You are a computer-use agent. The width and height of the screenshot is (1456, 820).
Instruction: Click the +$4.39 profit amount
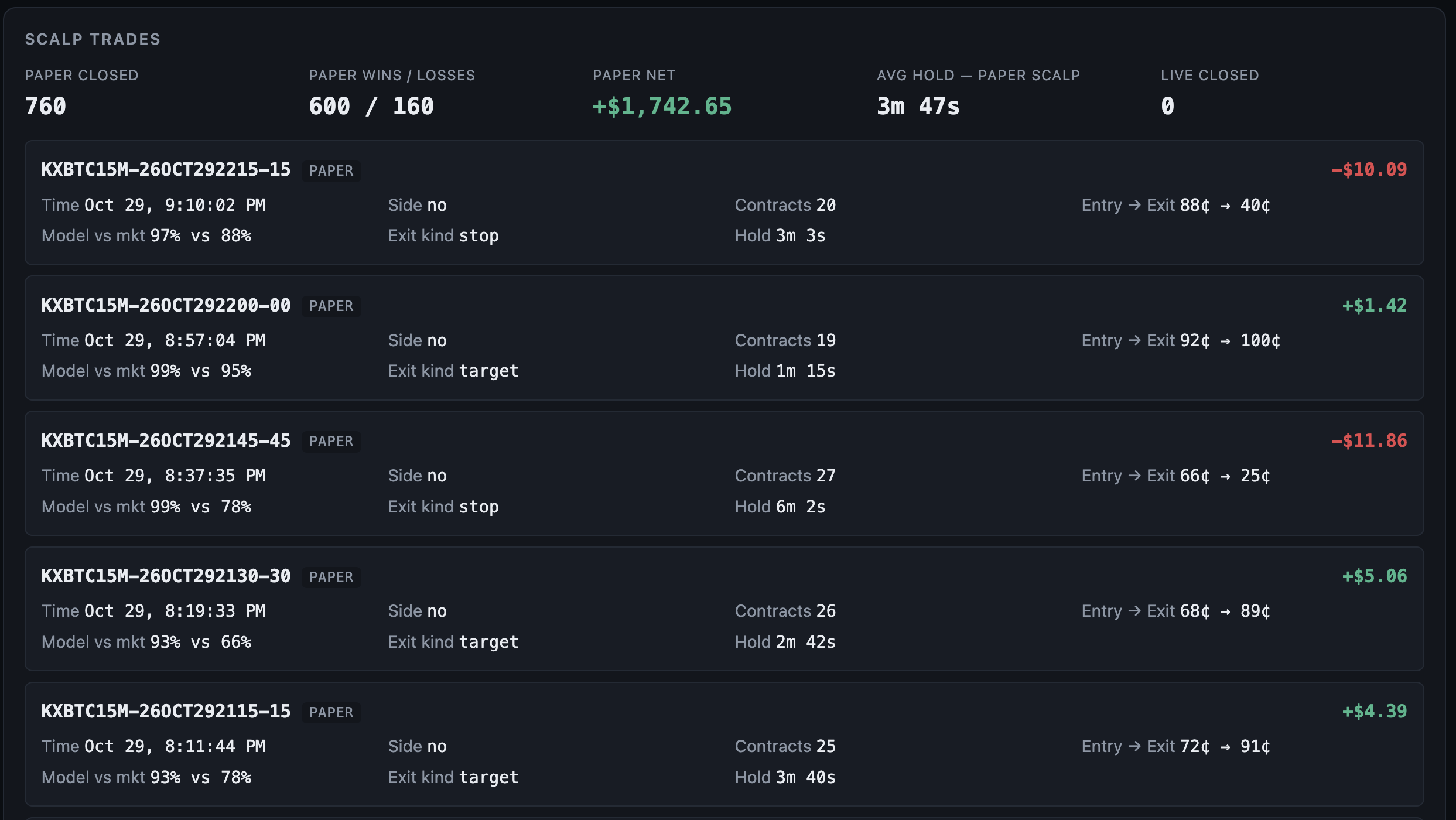pyautogui.click(x=1375, y=711)
